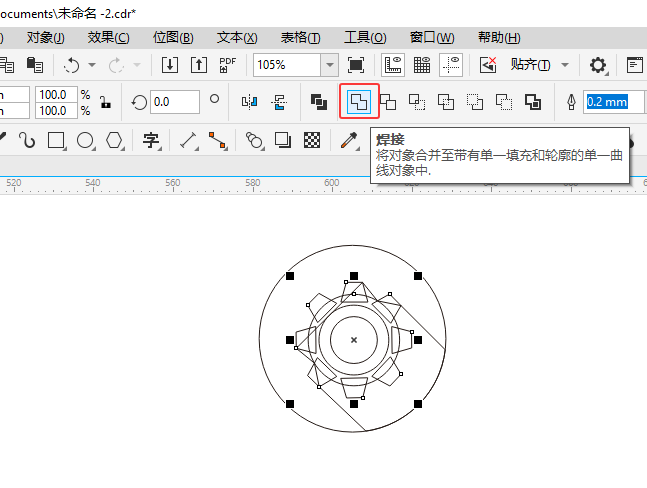Click the Intersect shaping icon
The image size is (647, 488).
click(x=417, y=101)
